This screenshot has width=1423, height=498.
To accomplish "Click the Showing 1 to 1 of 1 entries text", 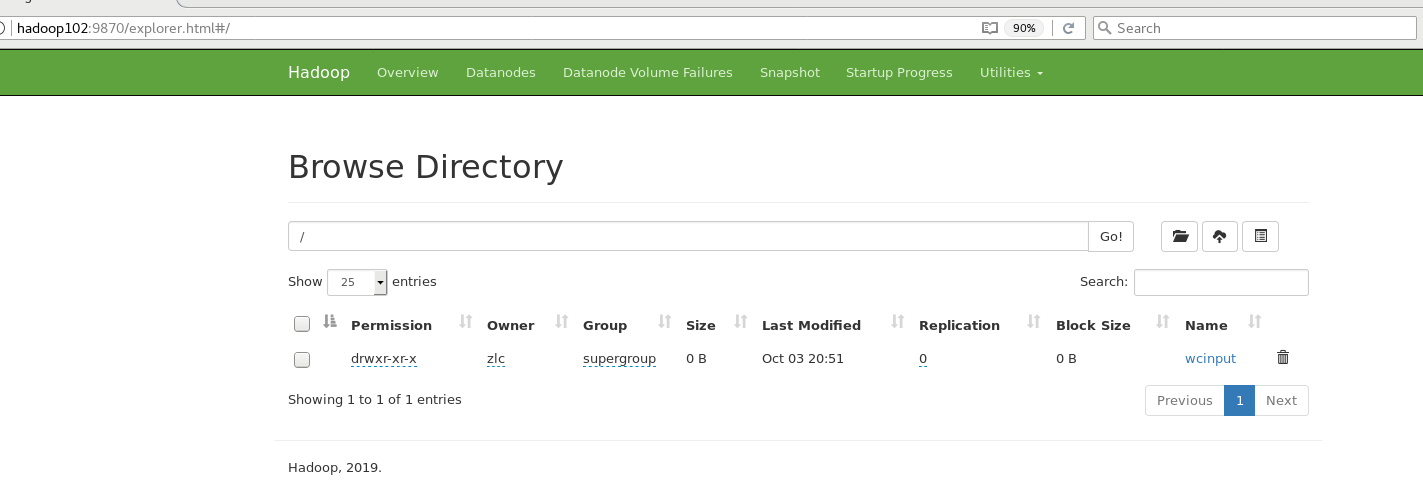I will click(375, 400).
